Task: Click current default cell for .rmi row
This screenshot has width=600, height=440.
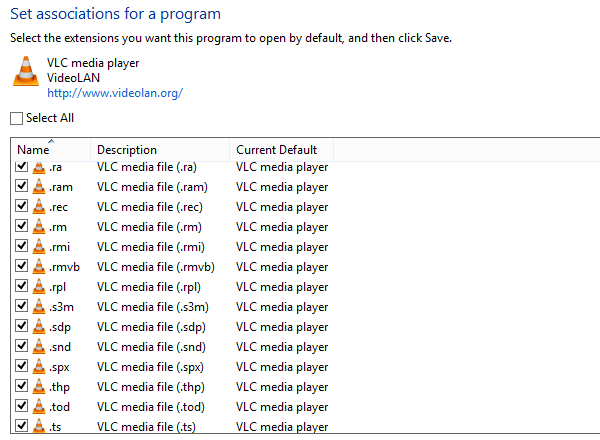Action: pos(282,247)
